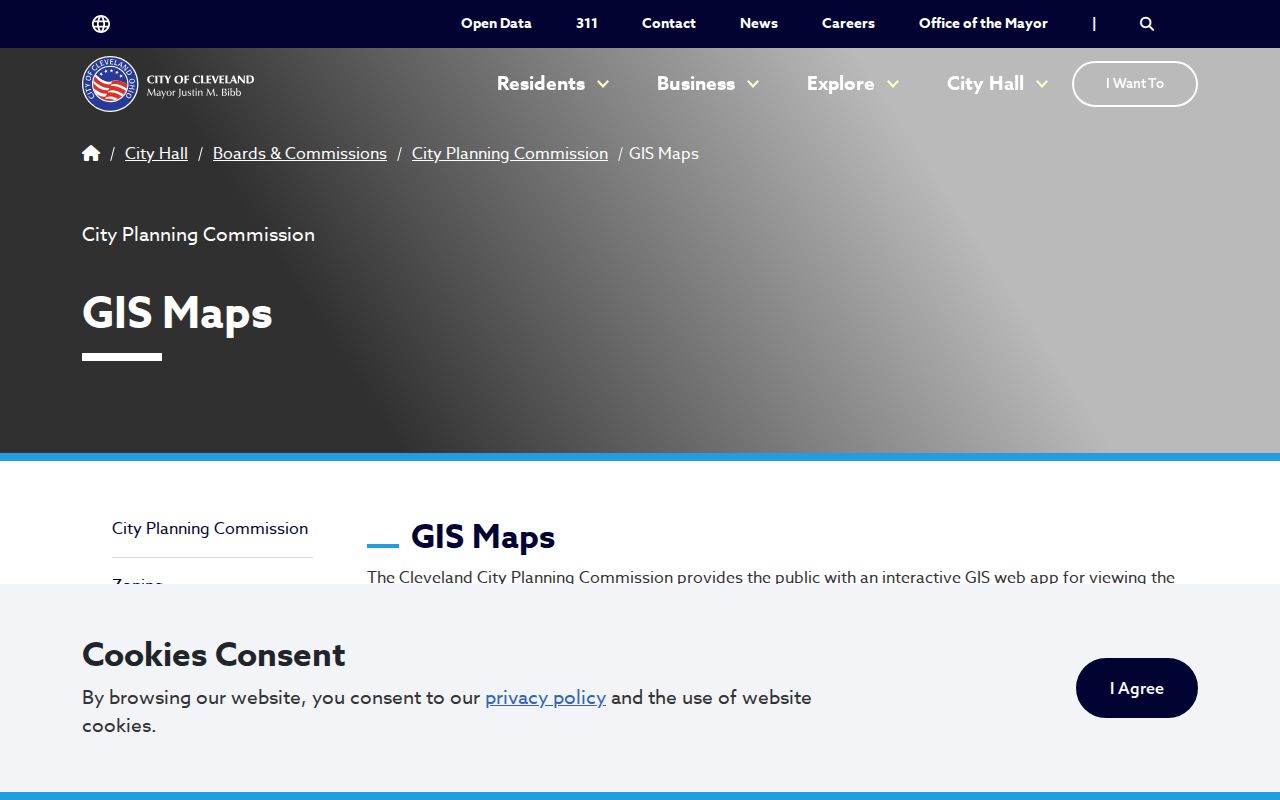
Task: Open the Careers link
Action: click(x=848, y=23)
